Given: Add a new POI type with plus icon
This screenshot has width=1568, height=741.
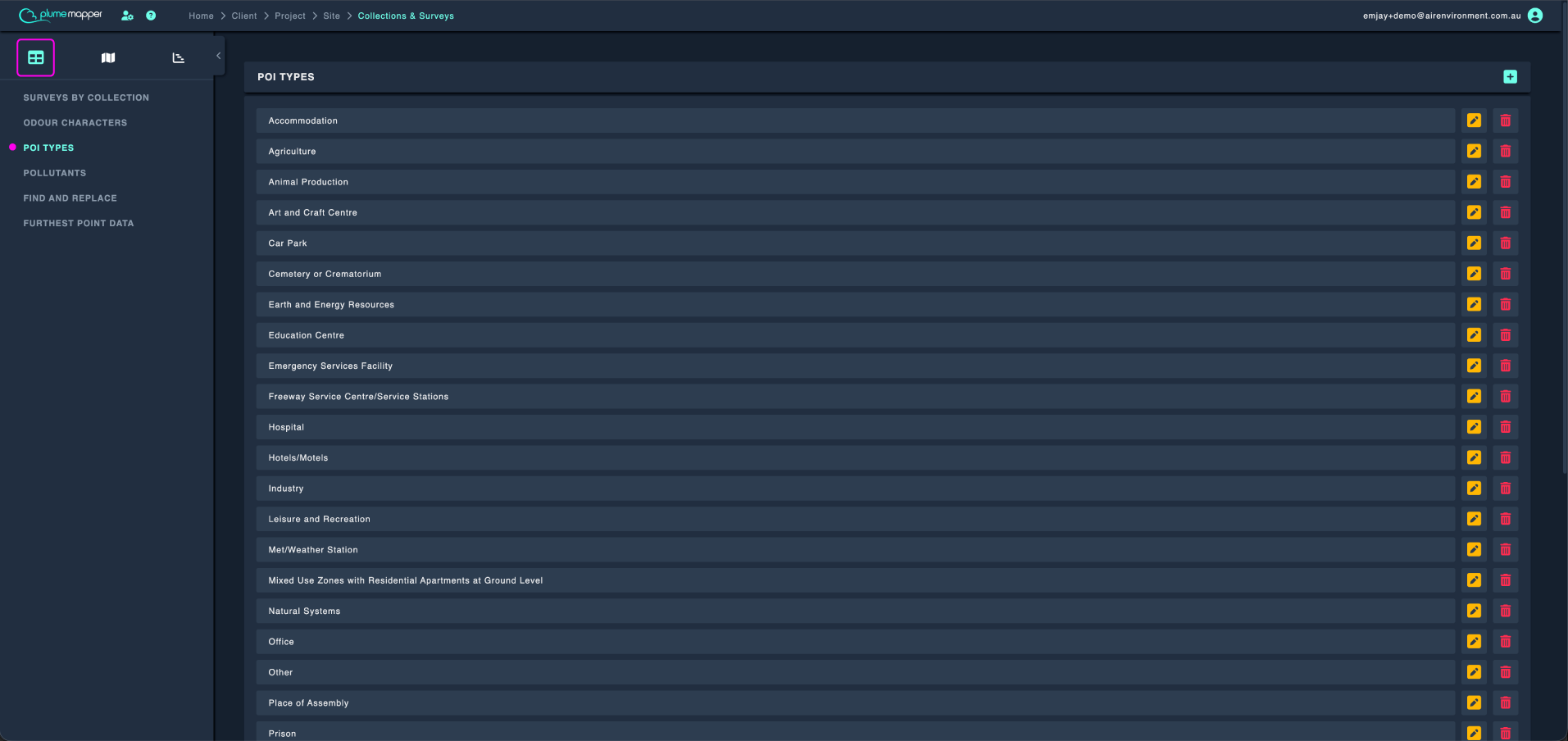Looking at the screenshot, I should [x=1511, y=77].
